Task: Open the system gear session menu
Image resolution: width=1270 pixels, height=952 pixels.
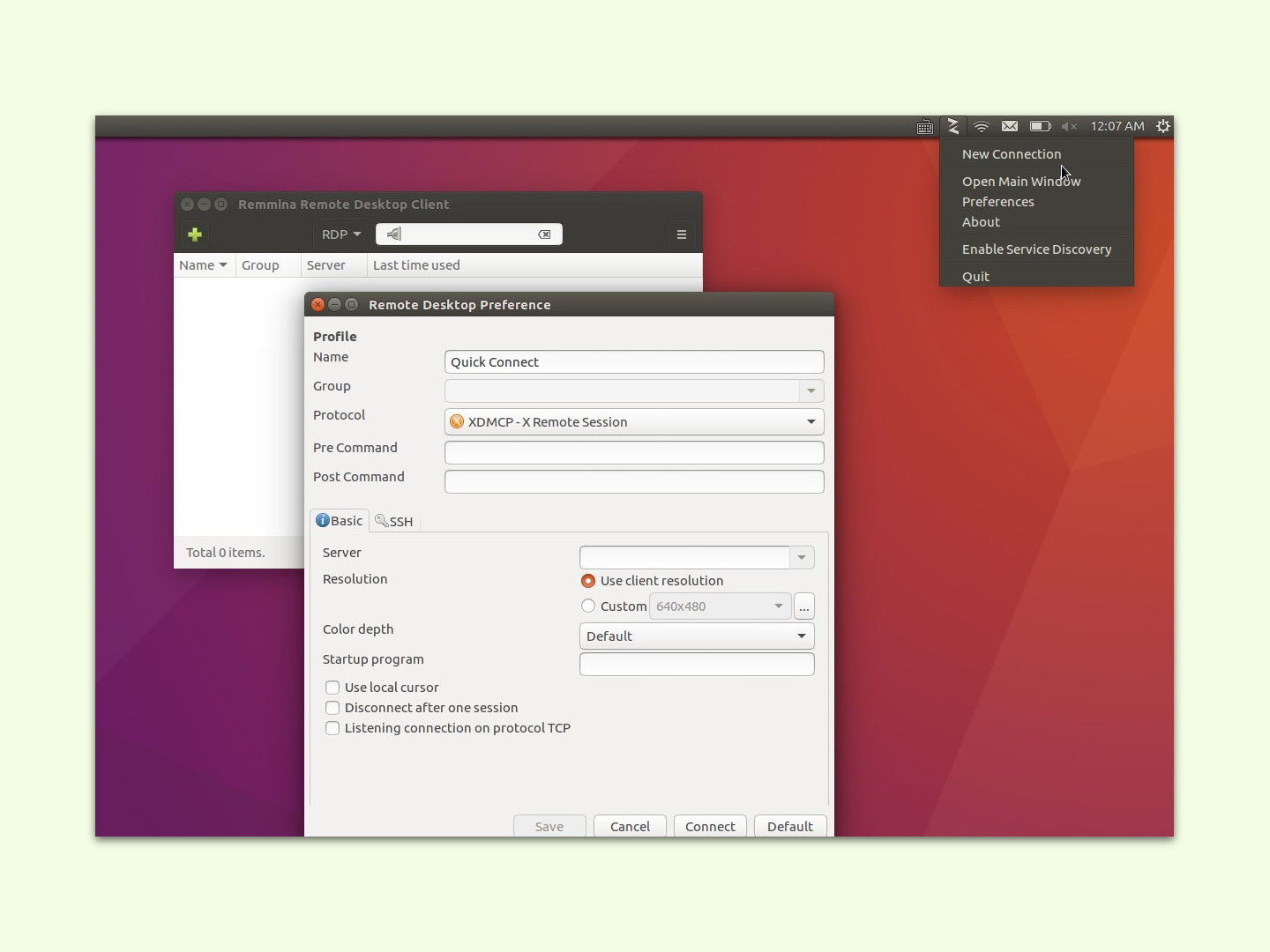Action: [1163, 126]
